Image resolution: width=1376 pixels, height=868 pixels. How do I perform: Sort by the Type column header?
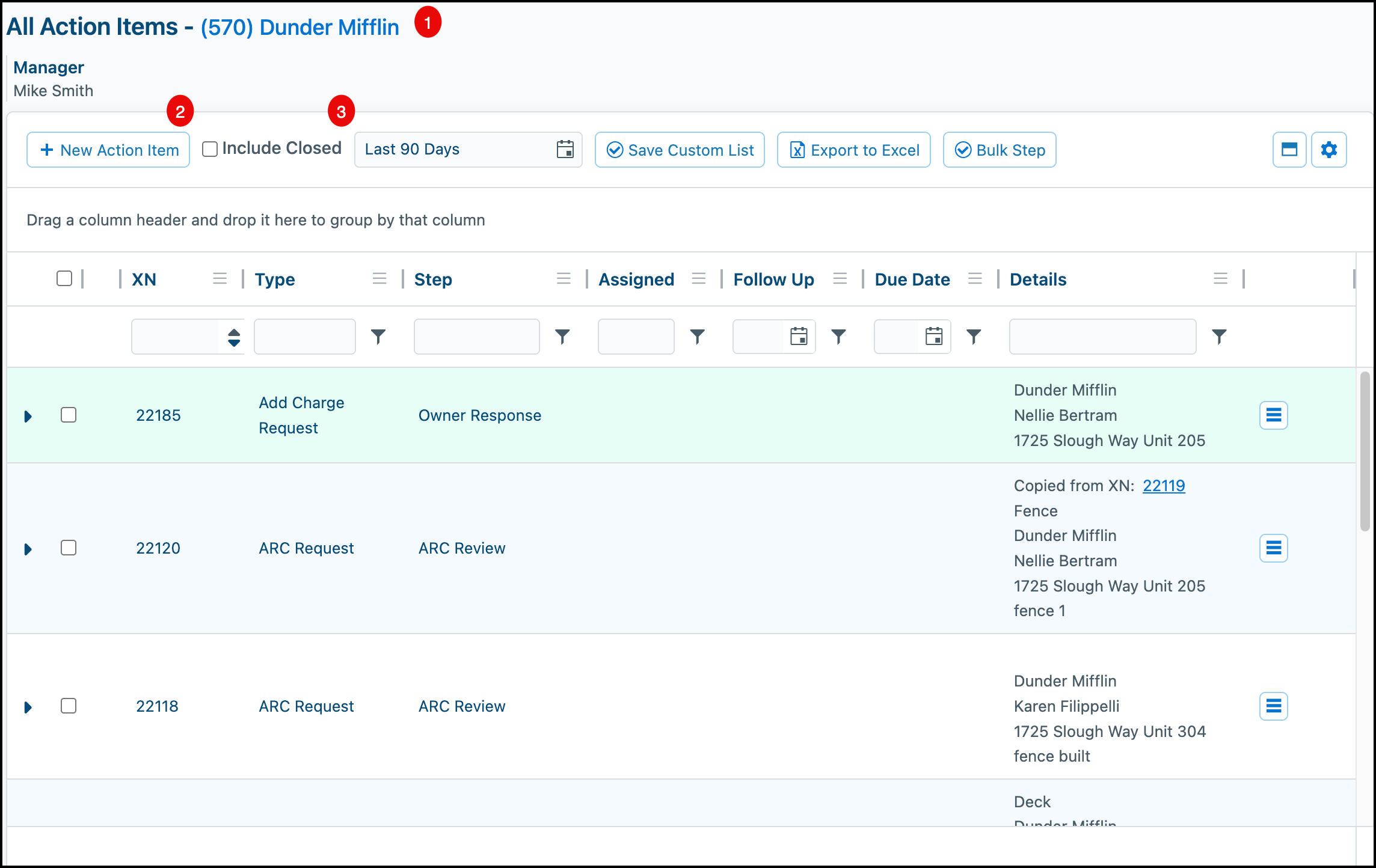[275, 280]
